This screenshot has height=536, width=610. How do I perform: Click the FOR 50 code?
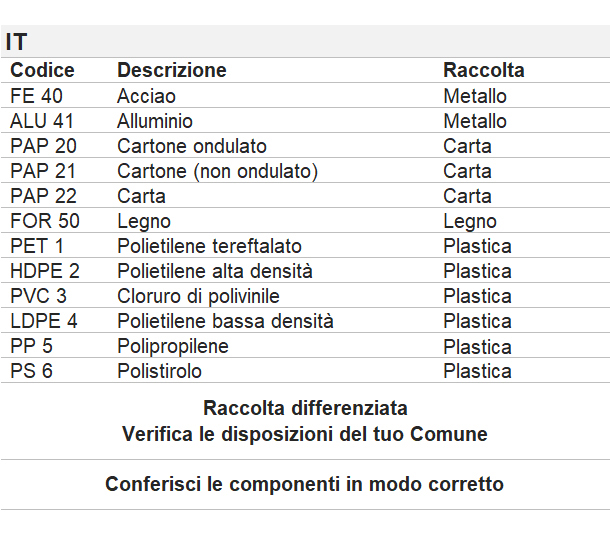coord(45,221)
